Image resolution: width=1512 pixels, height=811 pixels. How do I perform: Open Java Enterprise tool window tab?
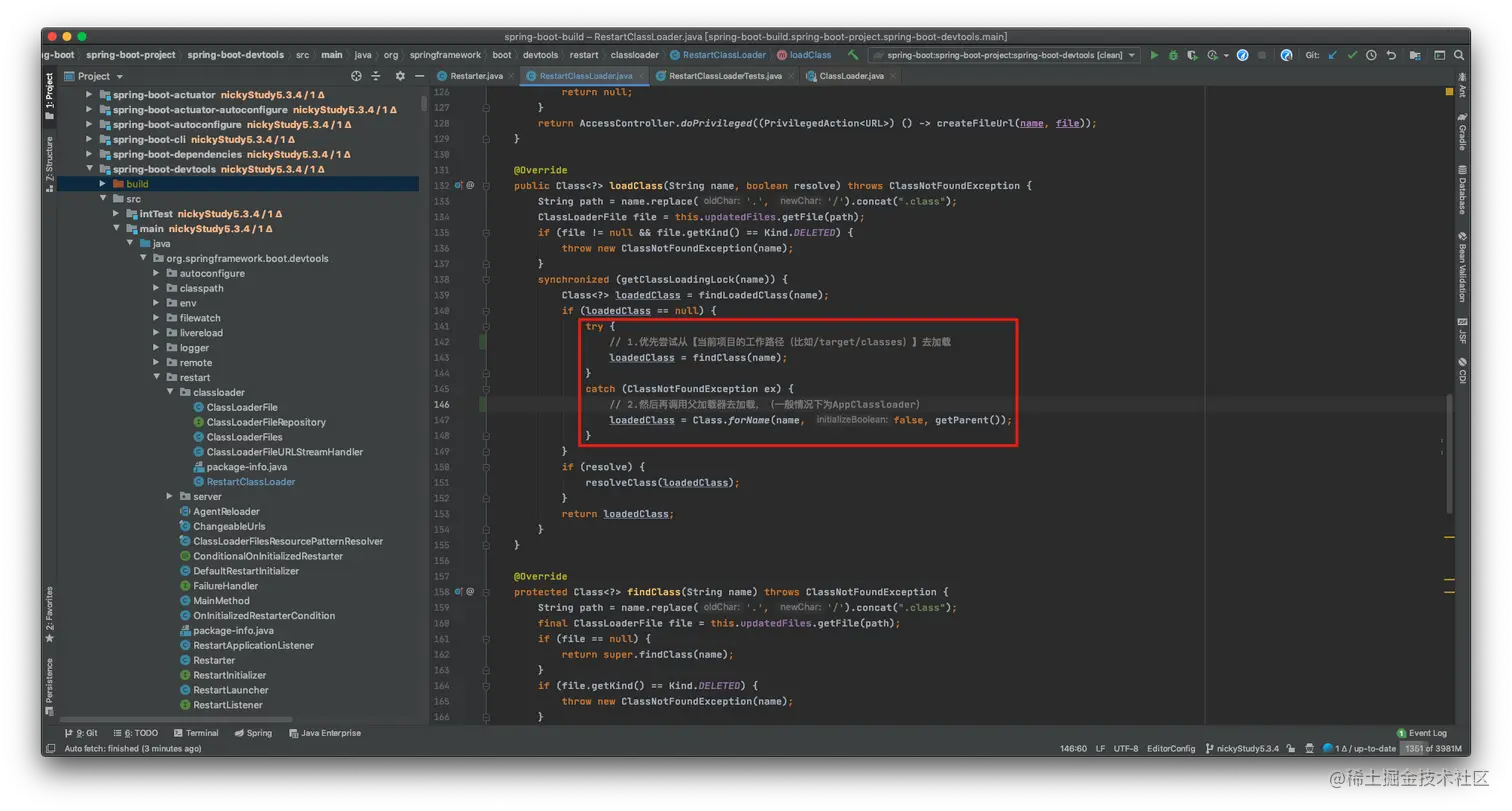point(325,733)
